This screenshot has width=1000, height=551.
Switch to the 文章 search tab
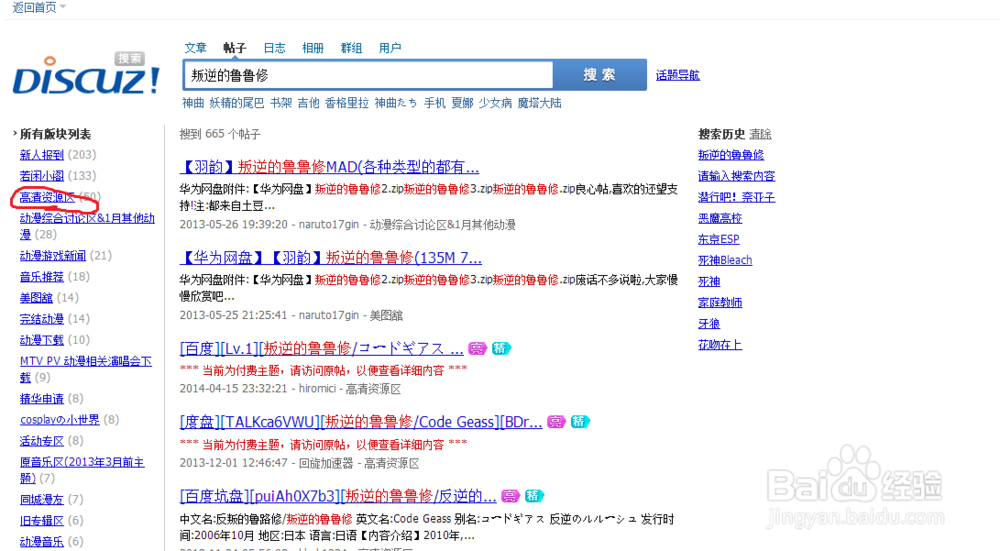coord(195,48)
